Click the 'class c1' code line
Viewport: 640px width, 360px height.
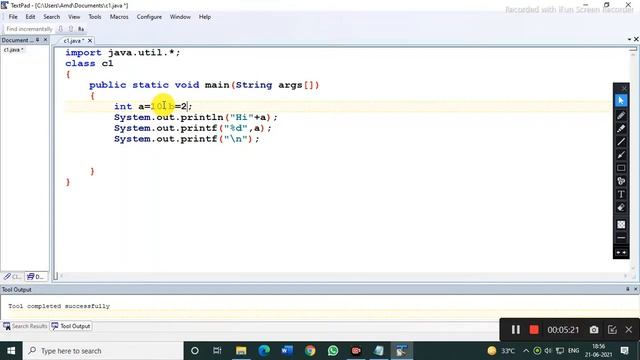pyautogui.click(x=89, y=64)
